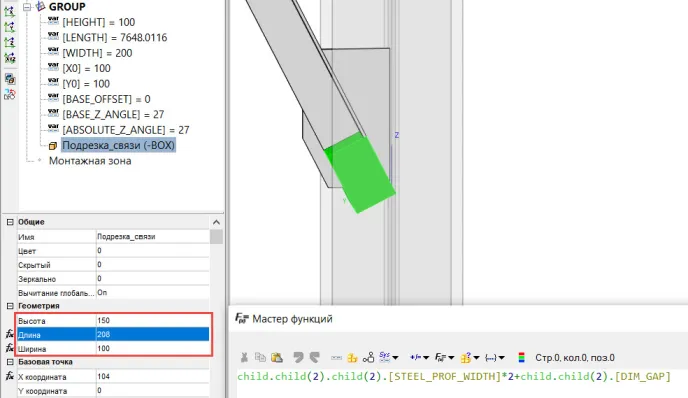Click the cut scissors icon

tap(244, 358)
